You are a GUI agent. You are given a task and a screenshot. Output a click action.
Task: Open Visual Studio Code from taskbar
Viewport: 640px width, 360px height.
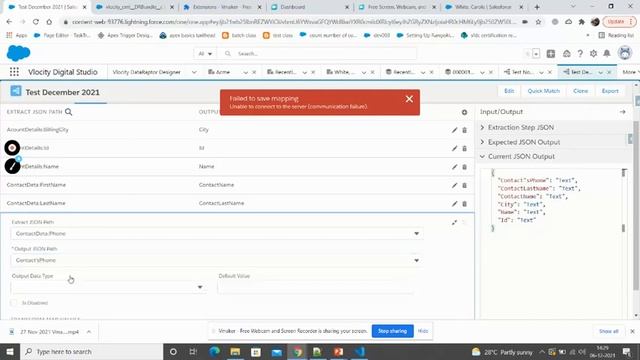pos(360,351)
